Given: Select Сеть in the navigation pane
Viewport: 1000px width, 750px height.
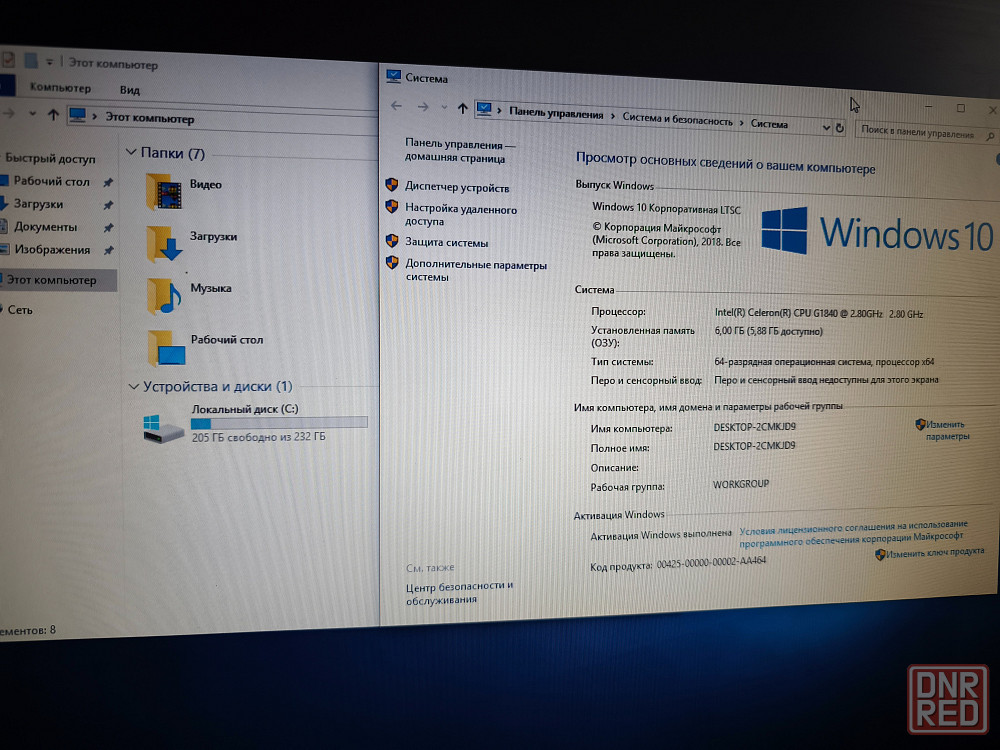Looking at the screenshot, I should (20, 310).
